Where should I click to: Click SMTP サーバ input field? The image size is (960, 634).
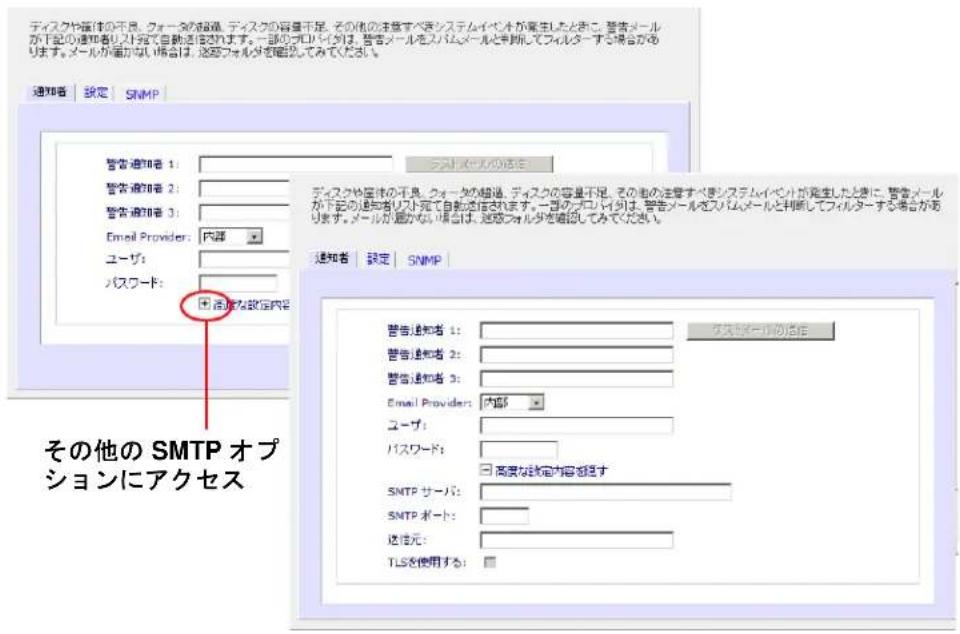[606, 492]
